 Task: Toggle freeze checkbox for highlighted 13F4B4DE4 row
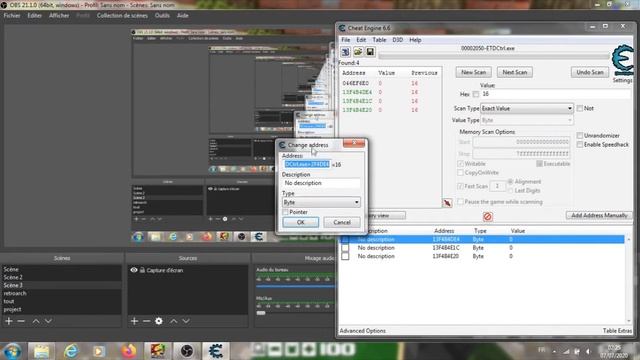345,239
